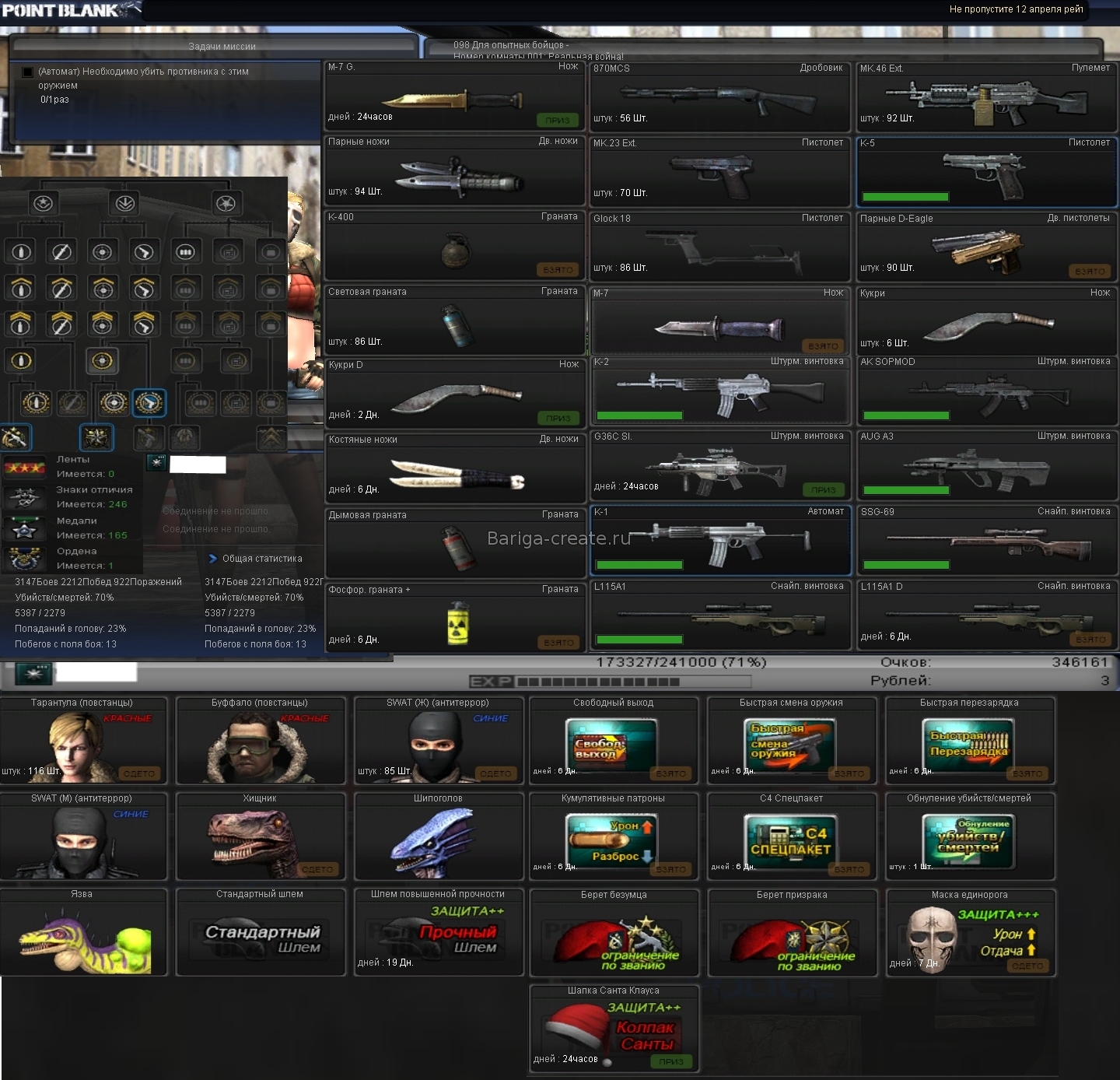Click the EXP progress bar
This screenshot has width=1120, height=1080.
pyautogui.click(x=611, y=682)
